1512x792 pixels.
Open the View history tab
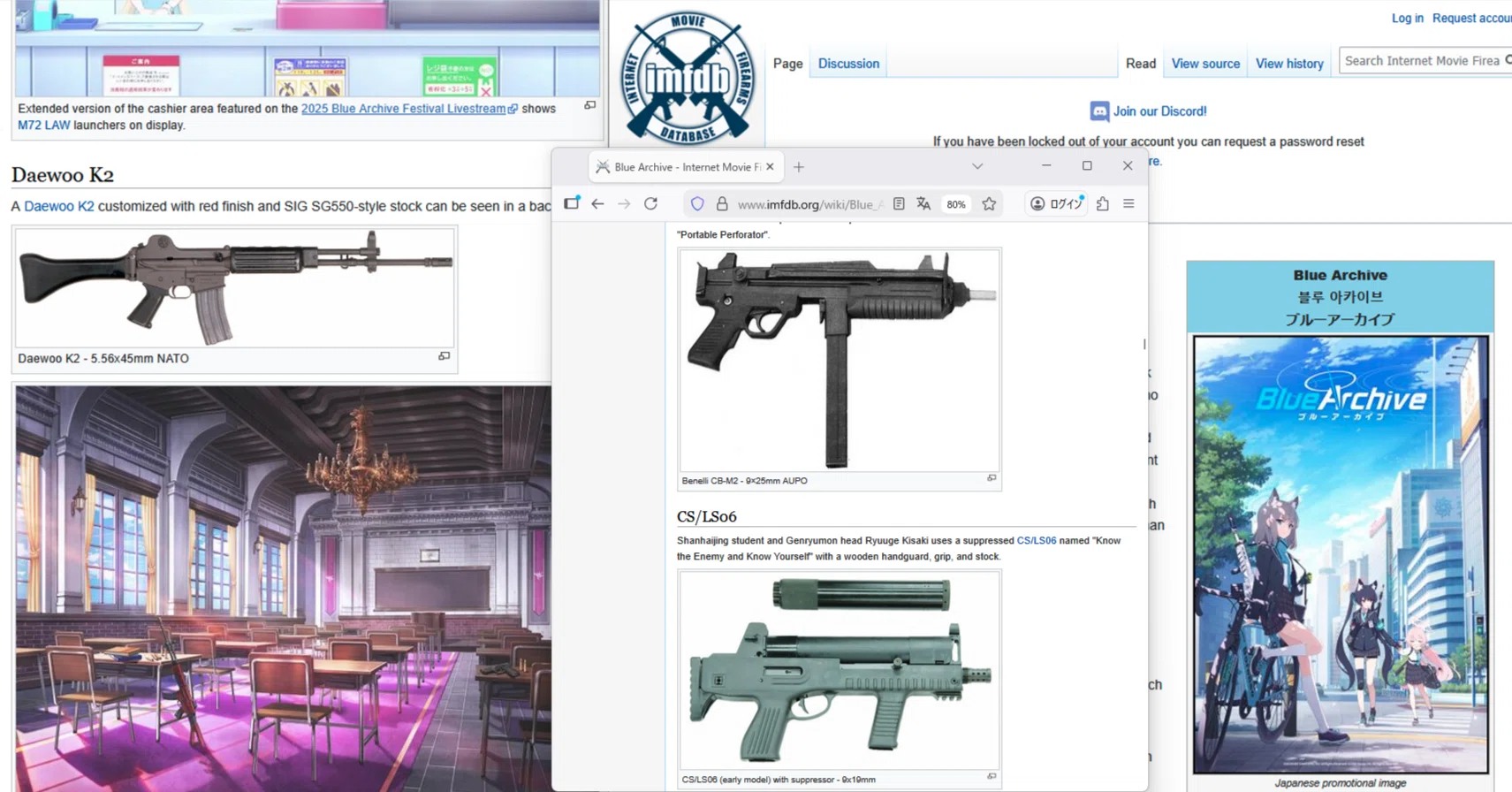click(x=1289, y=64)
